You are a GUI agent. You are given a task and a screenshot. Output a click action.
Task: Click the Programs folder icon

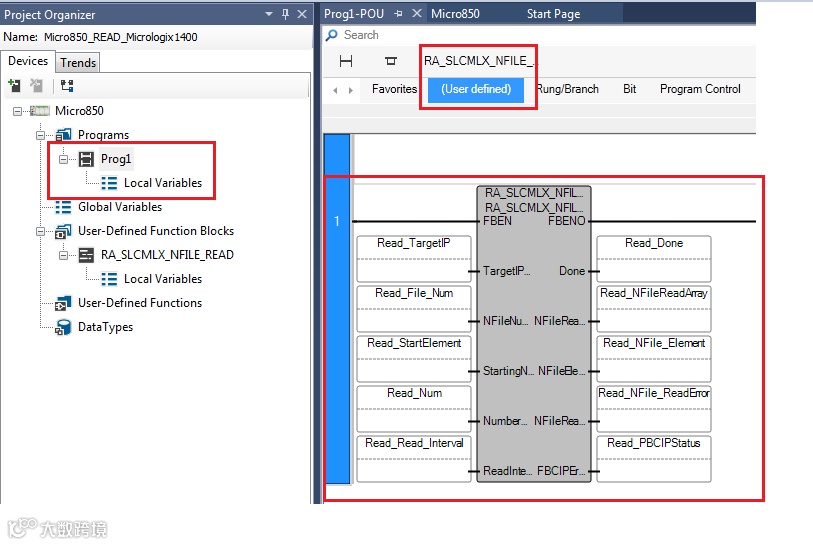tap(63, 135)
